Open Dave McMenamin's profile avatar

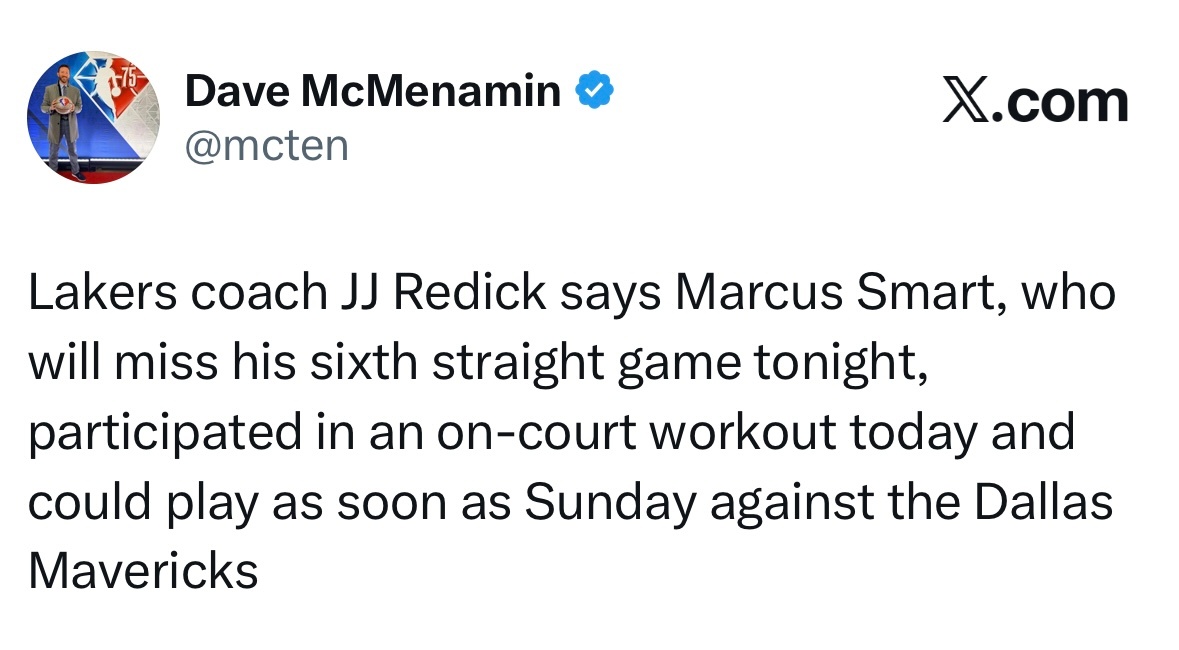[x=93, y=117]
